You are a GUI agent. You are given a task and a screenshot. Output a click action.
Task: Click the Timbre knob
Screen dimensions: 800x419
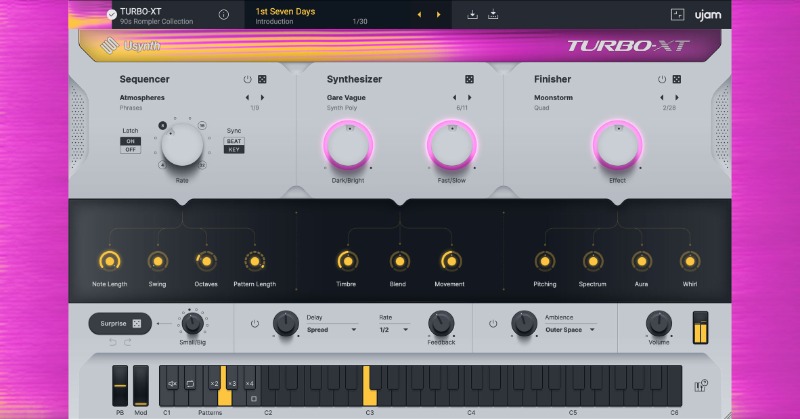(x=347, y=261)
